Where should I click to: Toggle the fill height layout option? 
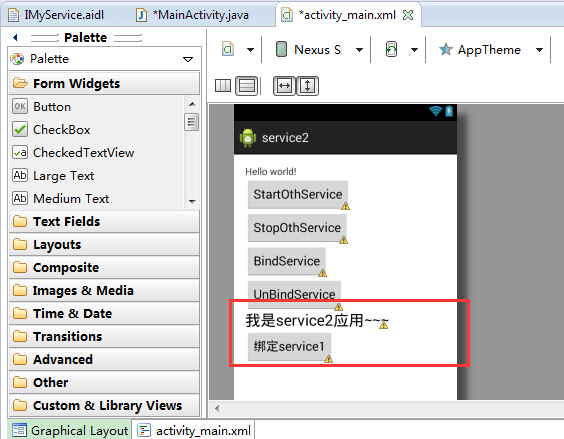pos(307,86)
